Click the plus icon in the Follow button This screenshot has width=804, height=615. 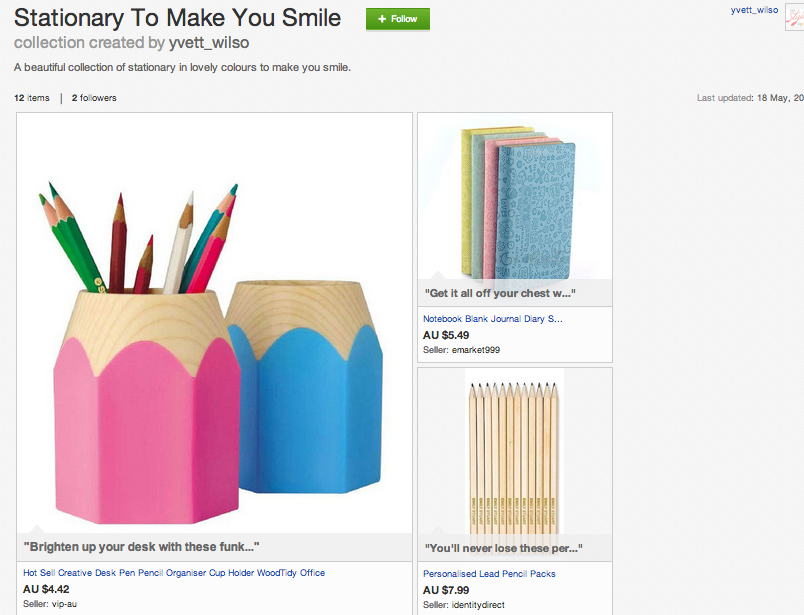coord(381,19)
